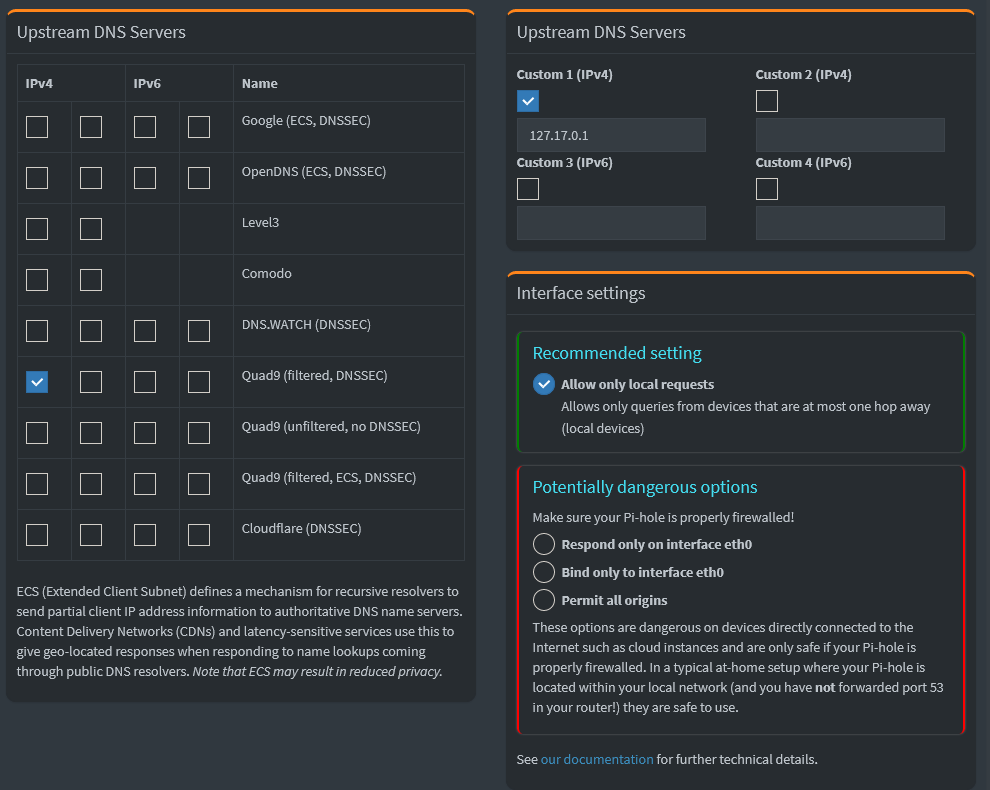Select Respond only on interface eth0
Image resolution: width=990 pixels, height=790 pixels.
pyautogui.click(x=544, y=544)
